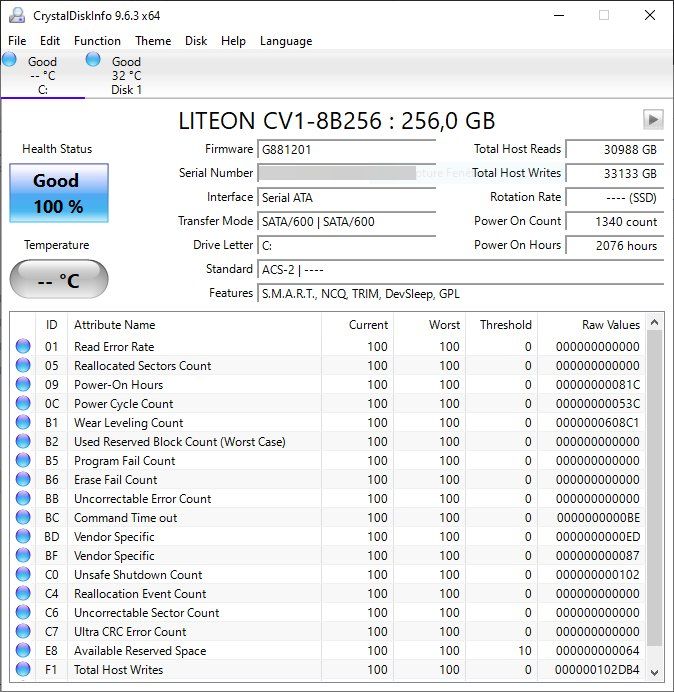Click the Transfer Mode SATA/600 field
Screen dimensions: 674x692
click(346, 221)
